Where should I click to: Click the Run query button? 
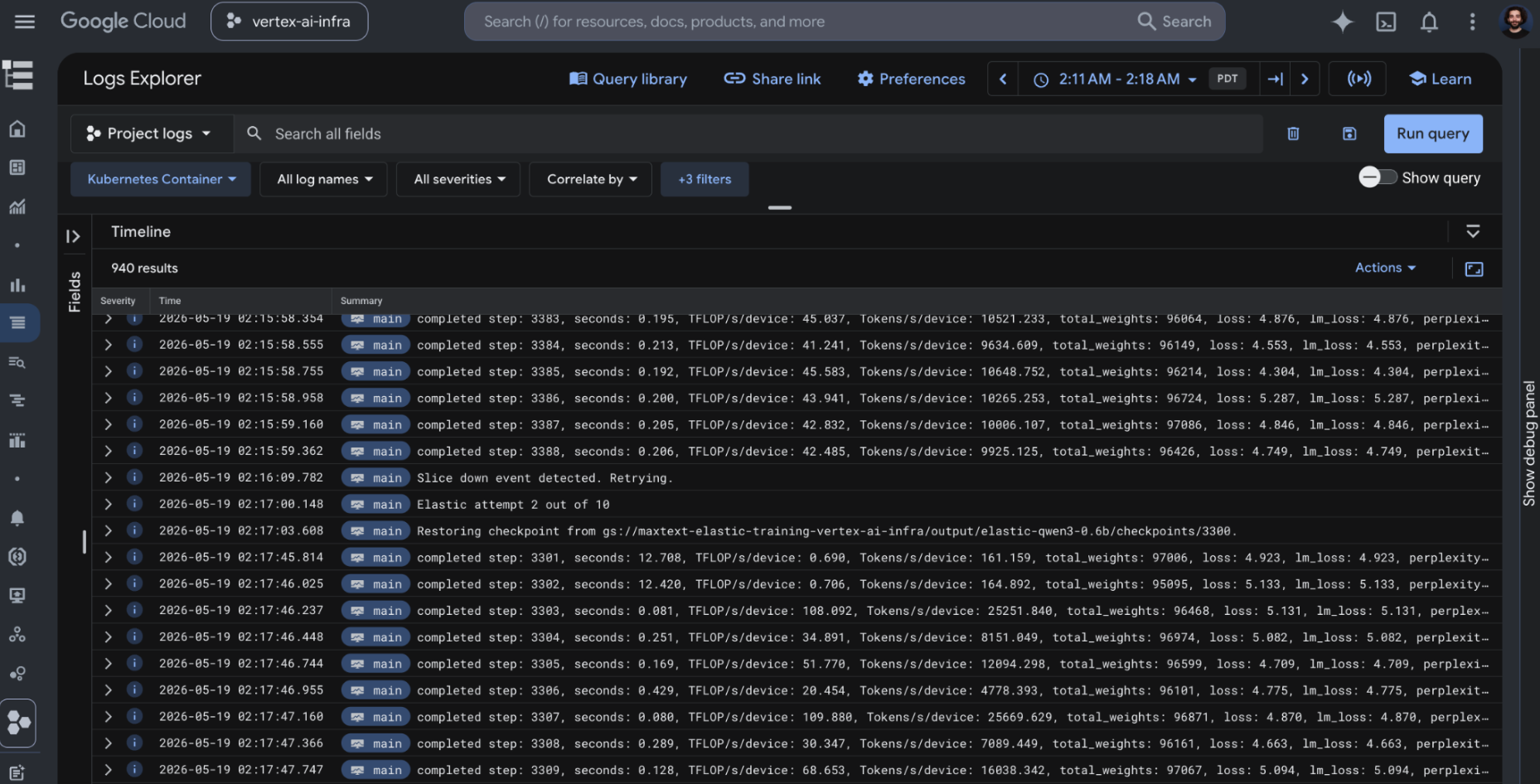pyautogui.click(x=1432, y=133)
